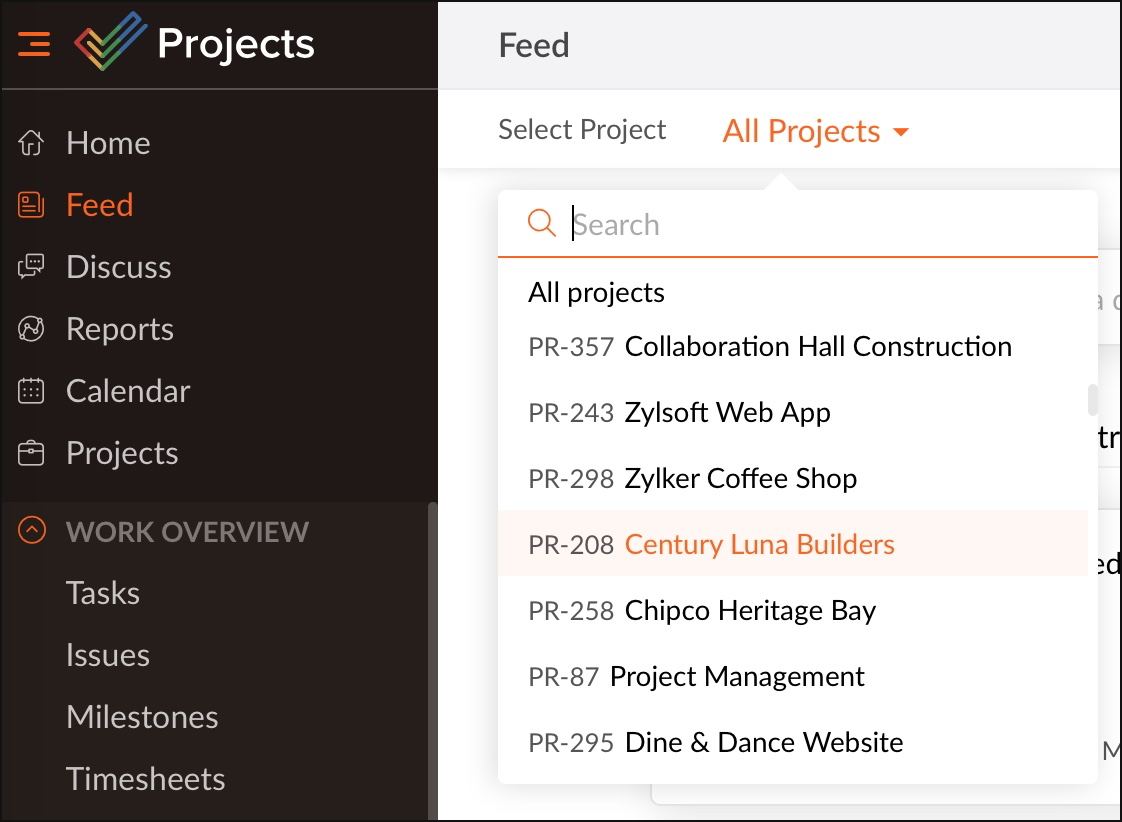Open Timesheets from the sidebar

click(146, 779)
